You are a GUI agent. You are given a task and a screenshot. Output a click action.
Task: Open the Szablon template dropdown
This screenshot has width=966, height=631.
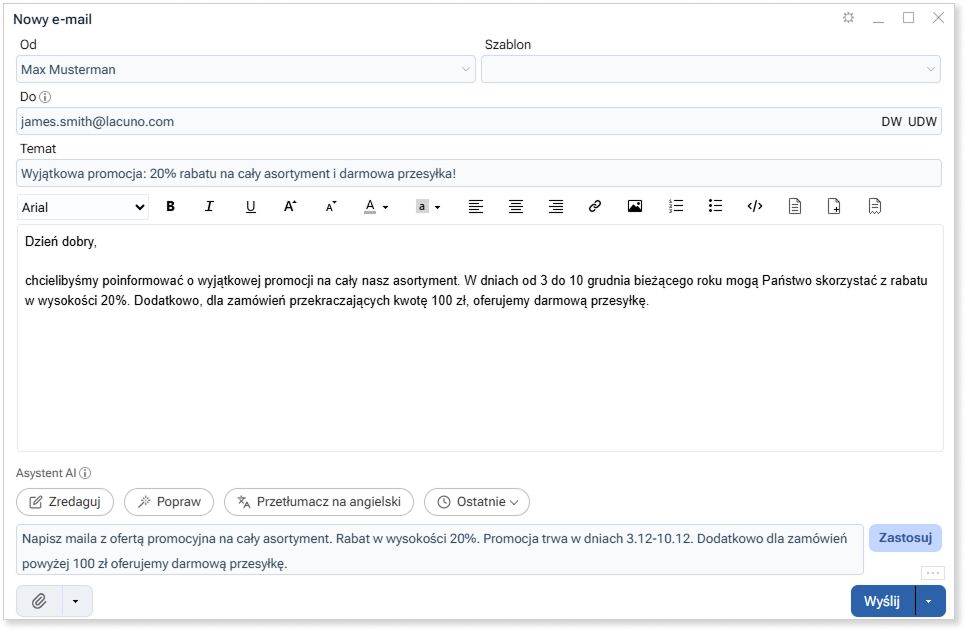tap(710, 69)
